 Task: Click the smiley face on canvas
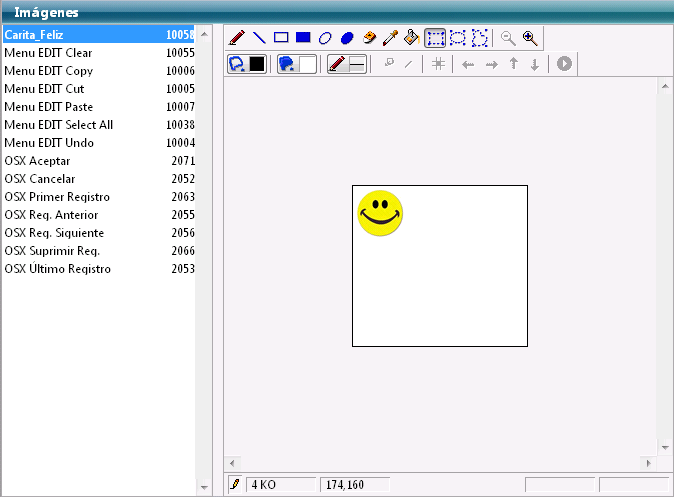(x=380, y=213)
